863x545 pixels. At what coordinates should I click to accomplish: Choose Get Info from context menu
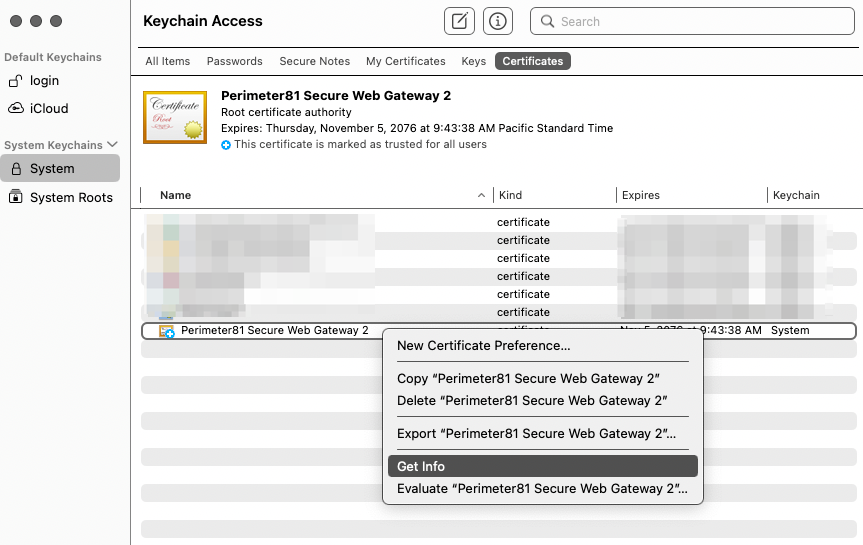tap(542, 466)
